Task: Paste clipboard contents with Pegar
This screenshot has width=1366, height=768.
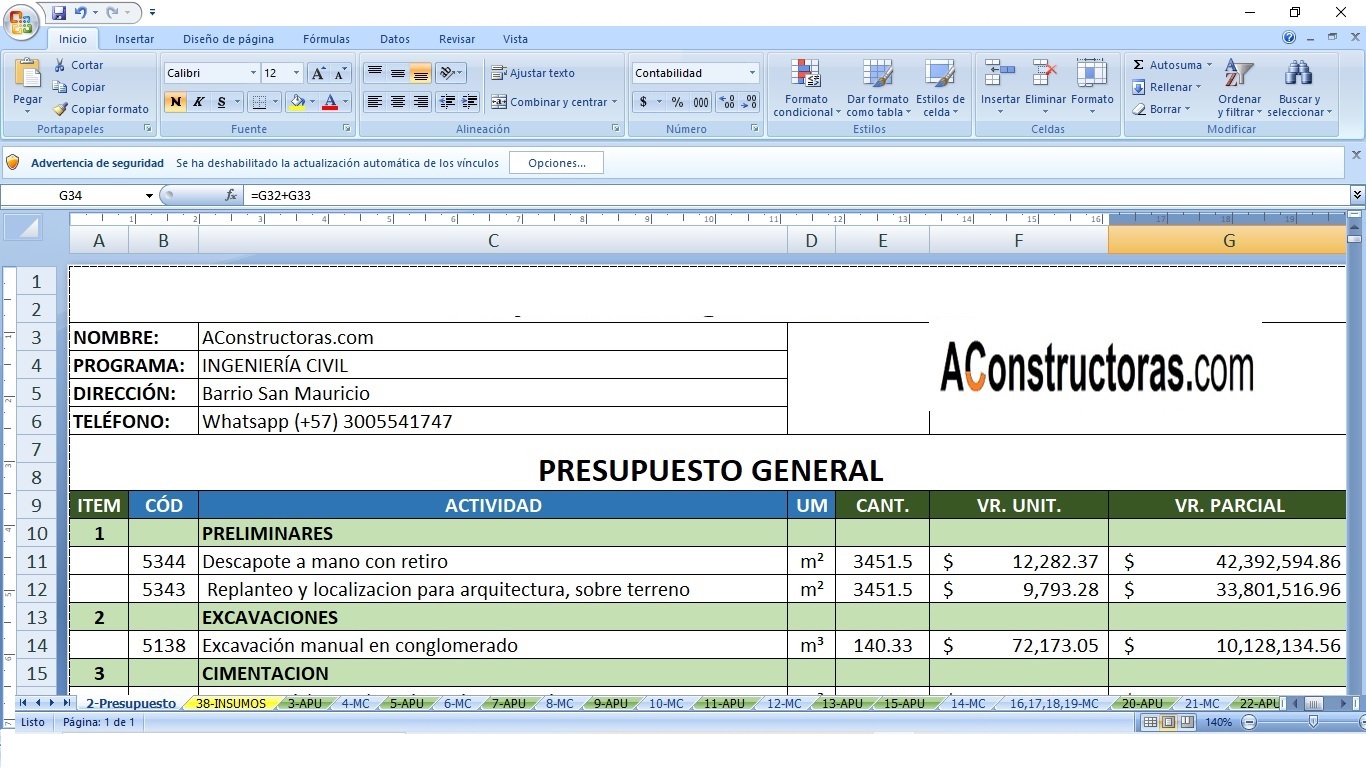Action: [27, 85]
